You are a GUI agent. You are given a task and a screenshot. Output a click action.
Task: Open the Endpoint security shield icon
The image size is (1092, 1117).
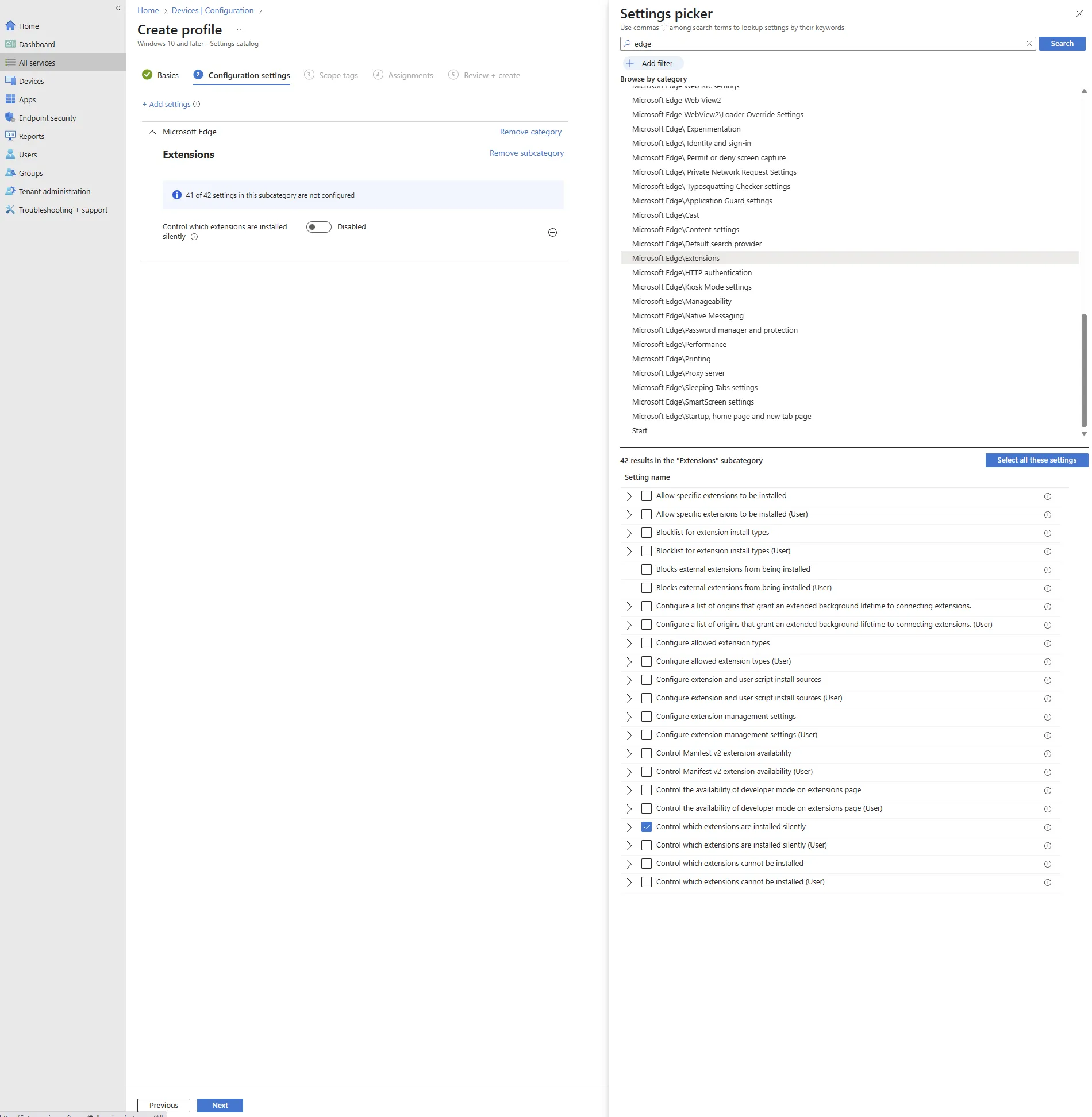10,118
